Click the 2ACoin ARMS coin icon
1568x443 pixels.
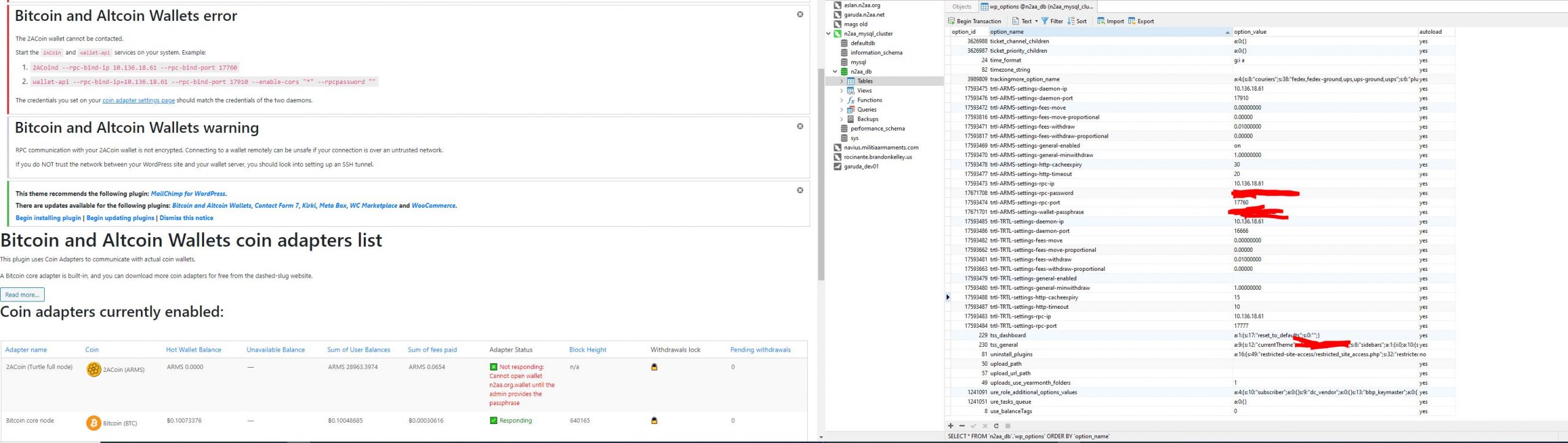click(94, 369)
